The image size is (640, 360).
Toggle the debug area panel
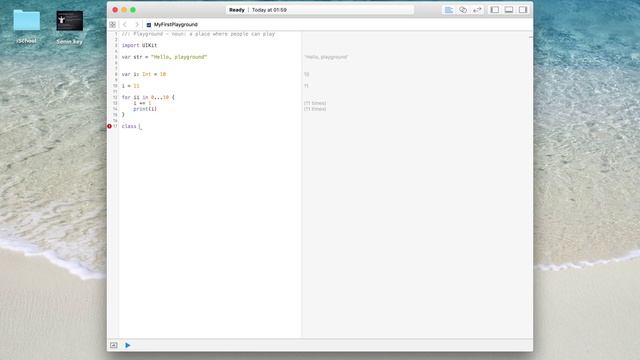click(x=509, y=10)
